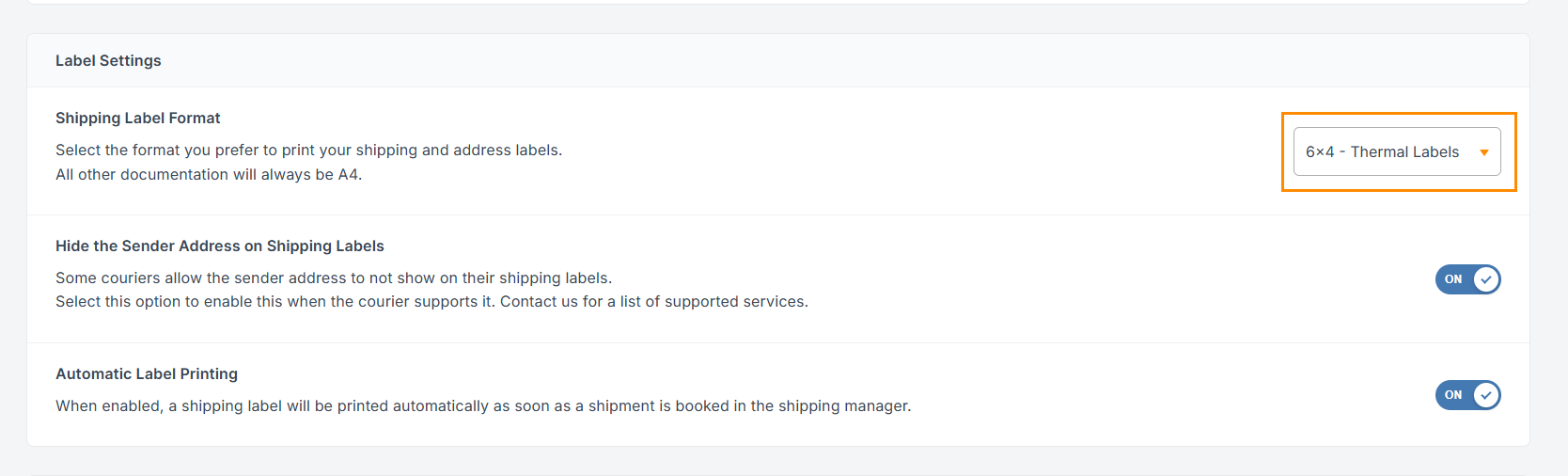Click the Label Settings section header
1568x476 pixels.
(108, 60)
